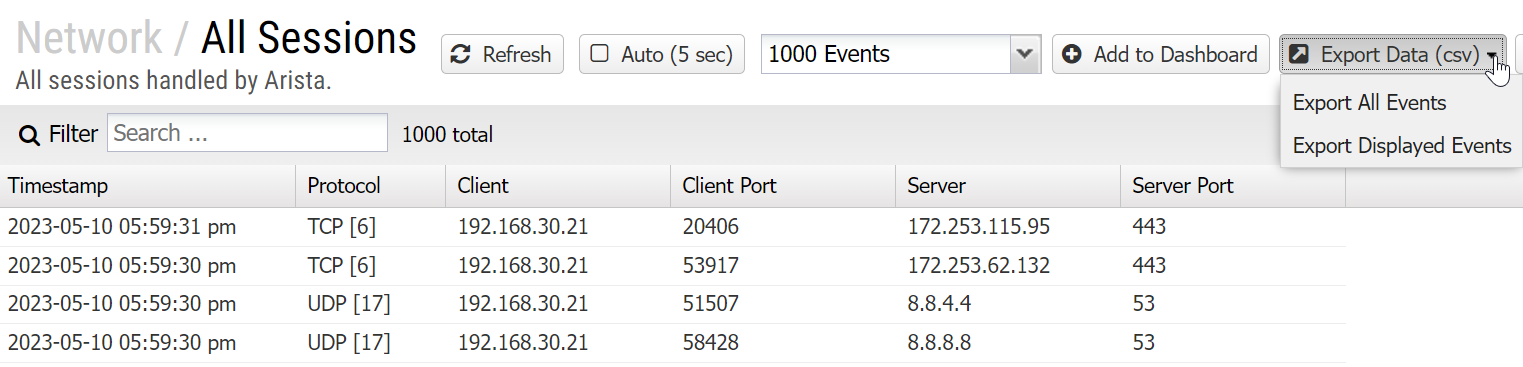Click the plus icon on Add to Dashboard
The image size is (1523, 367).
1072,54
